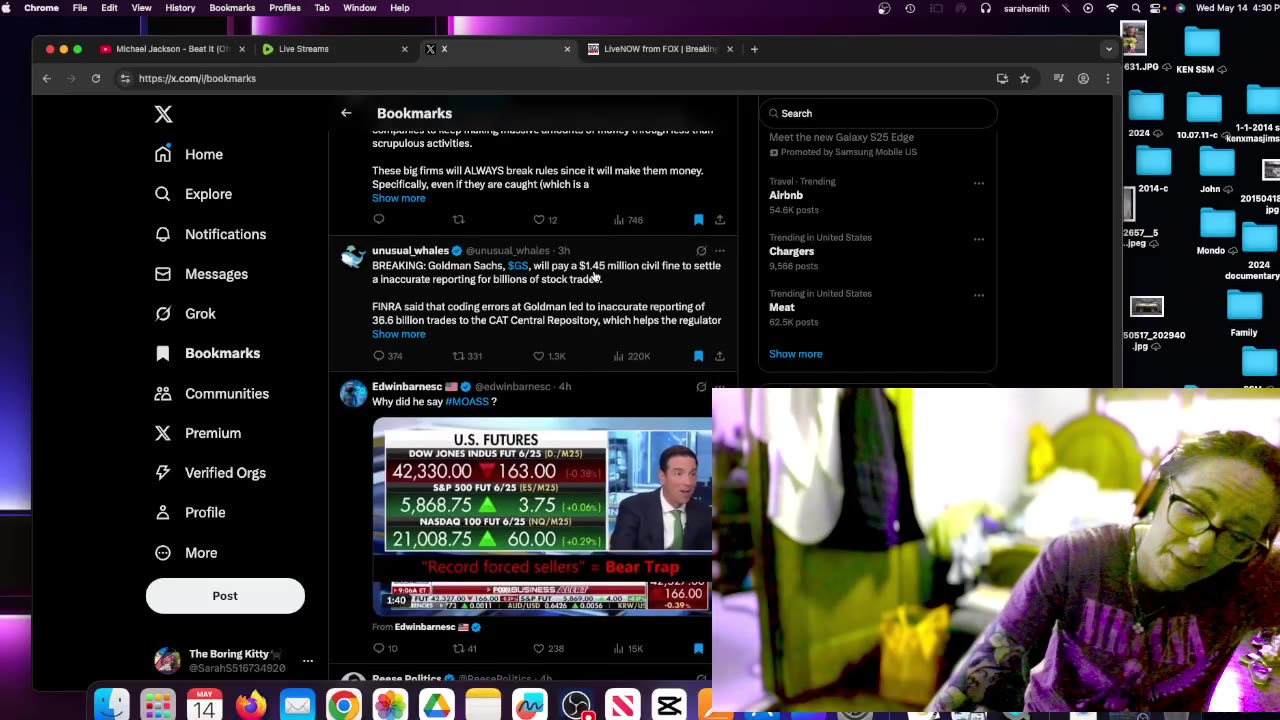Image resolution: width=1280 pixels, height=720 pixels.
Task: Open Premium in the sidebar
Action: (198, 433)
